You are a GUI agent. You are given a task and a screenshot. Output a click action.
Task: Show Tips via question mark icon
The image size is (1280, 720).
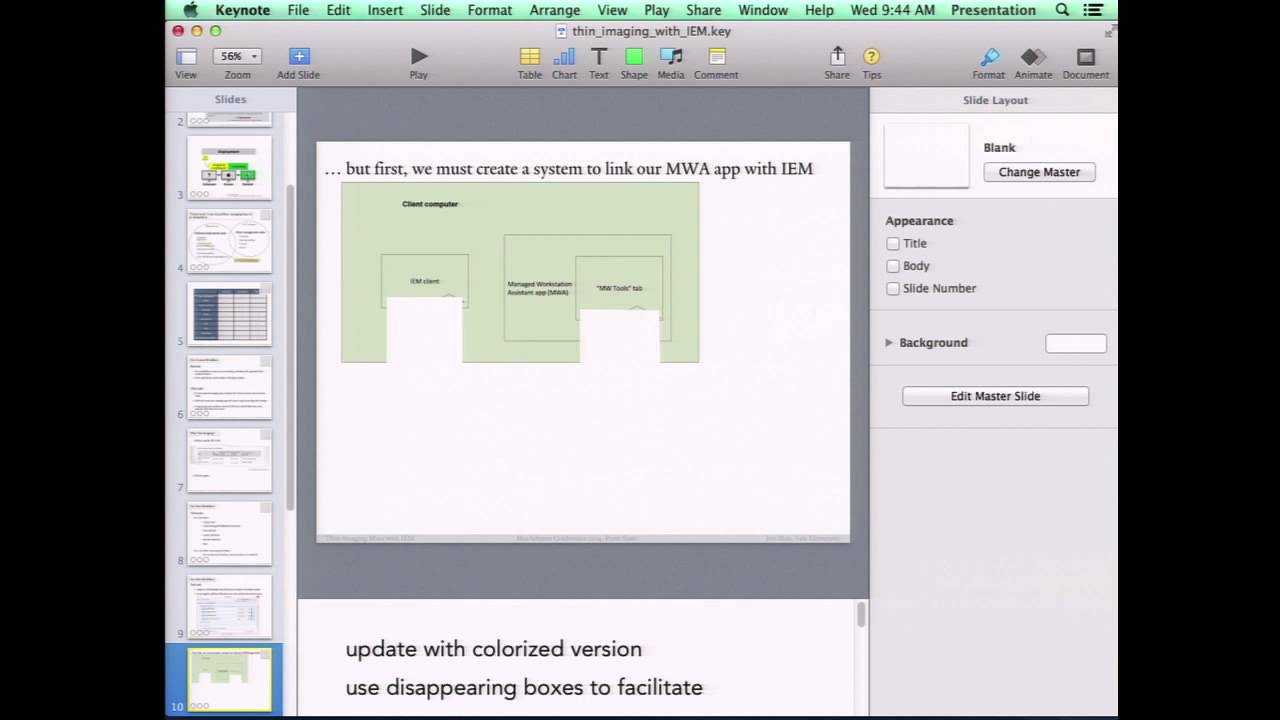click(x=872, y=57)
